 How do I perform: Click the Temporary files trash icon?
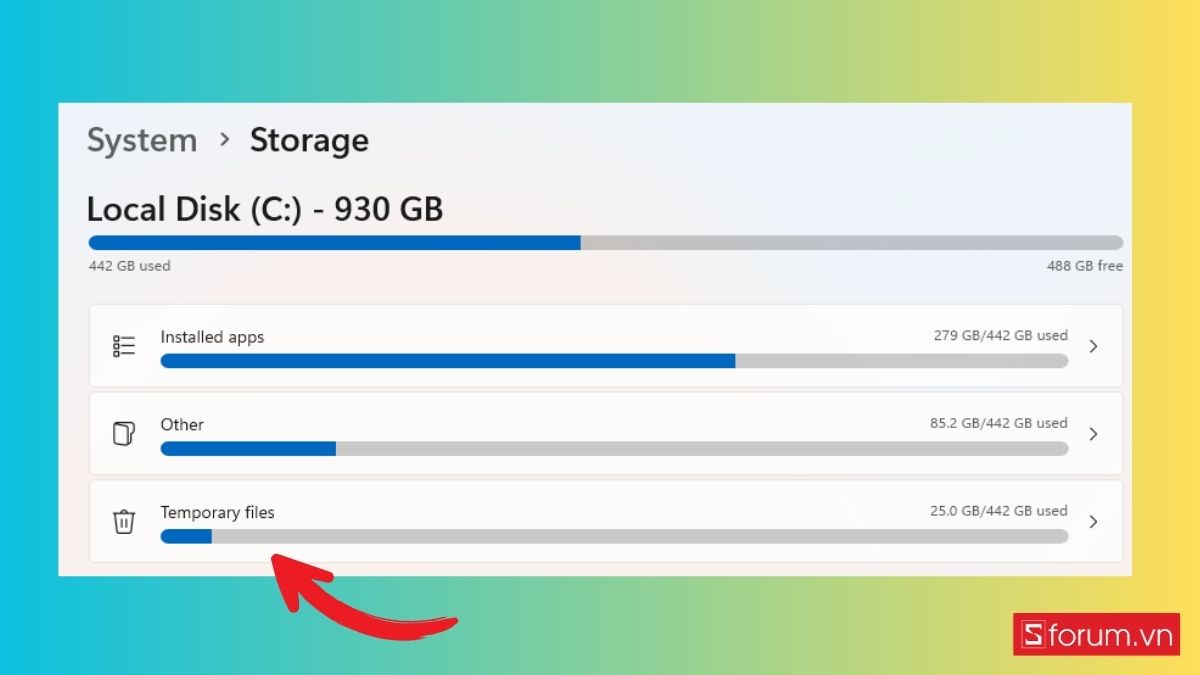point(124,521)
